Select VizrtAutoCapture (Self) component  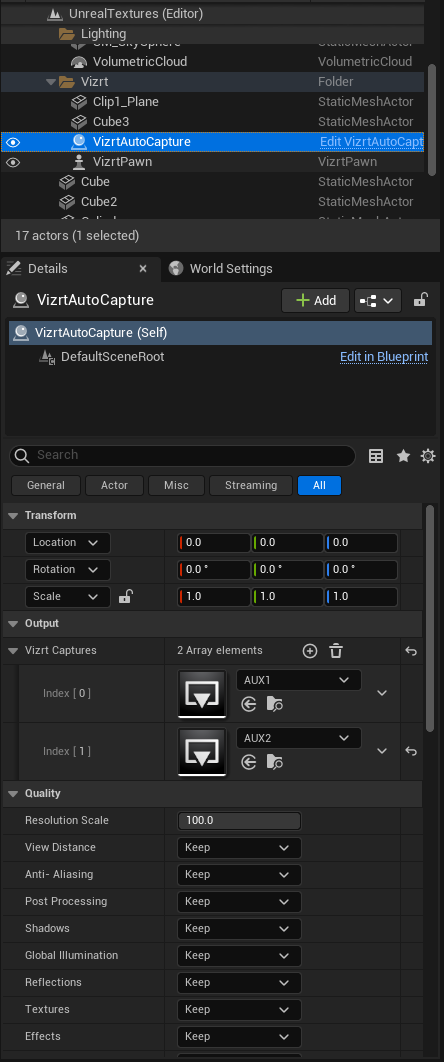click(221, 333)
